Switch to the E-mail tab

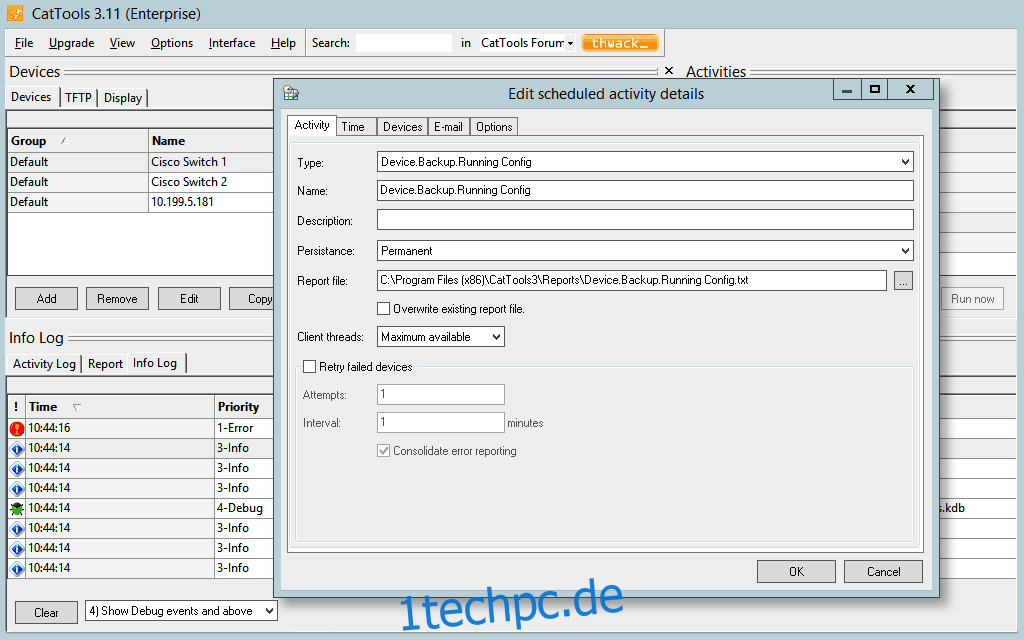pyautogui.click(x=448, y=127)
